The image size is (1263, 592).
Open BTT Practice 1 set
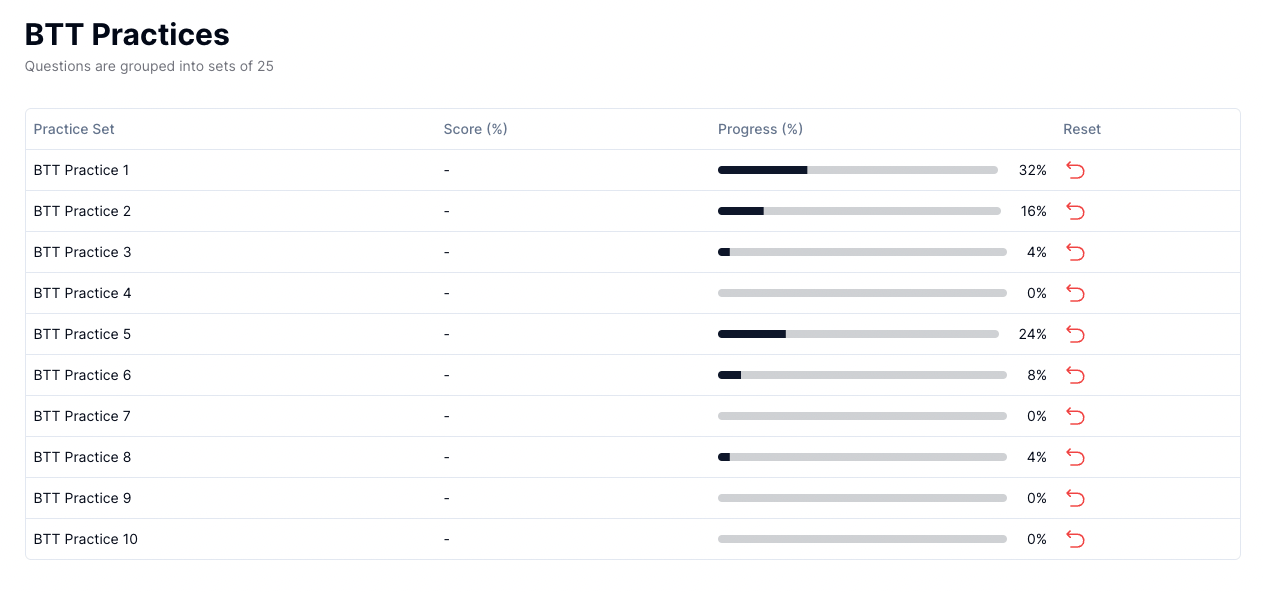81,170
